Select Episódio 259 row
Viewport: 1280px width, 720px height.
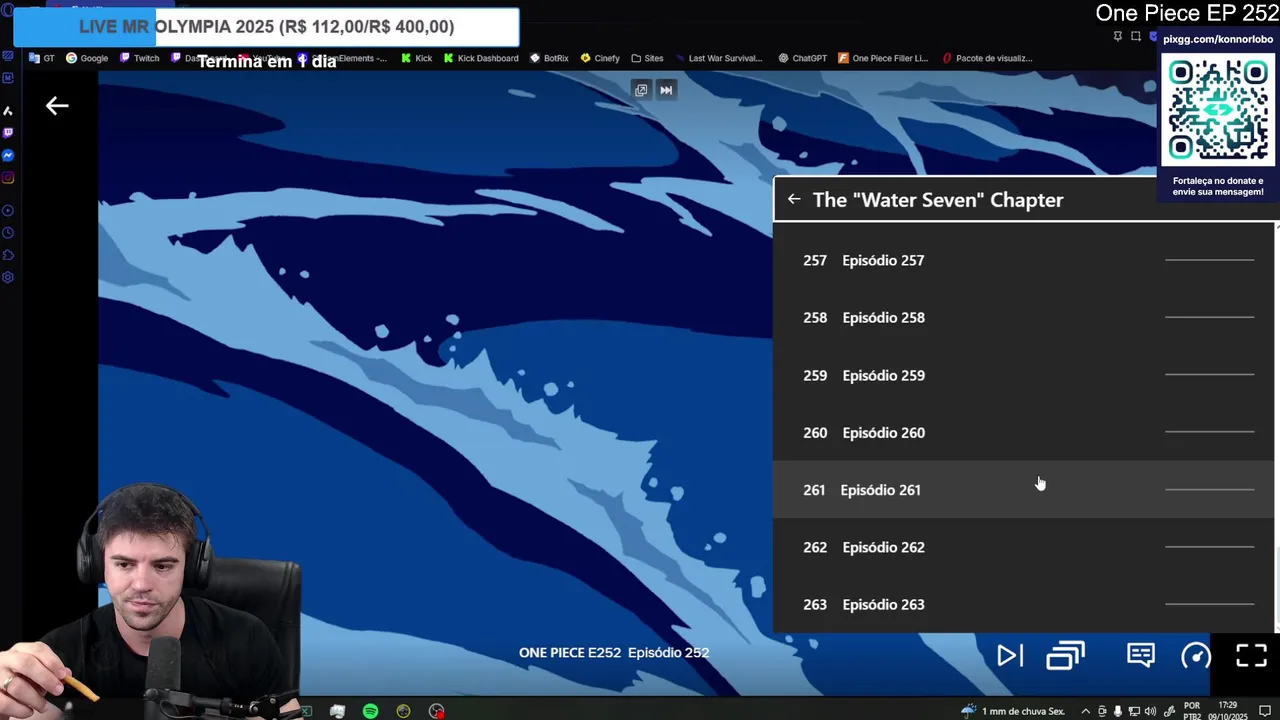[1024, 375]
